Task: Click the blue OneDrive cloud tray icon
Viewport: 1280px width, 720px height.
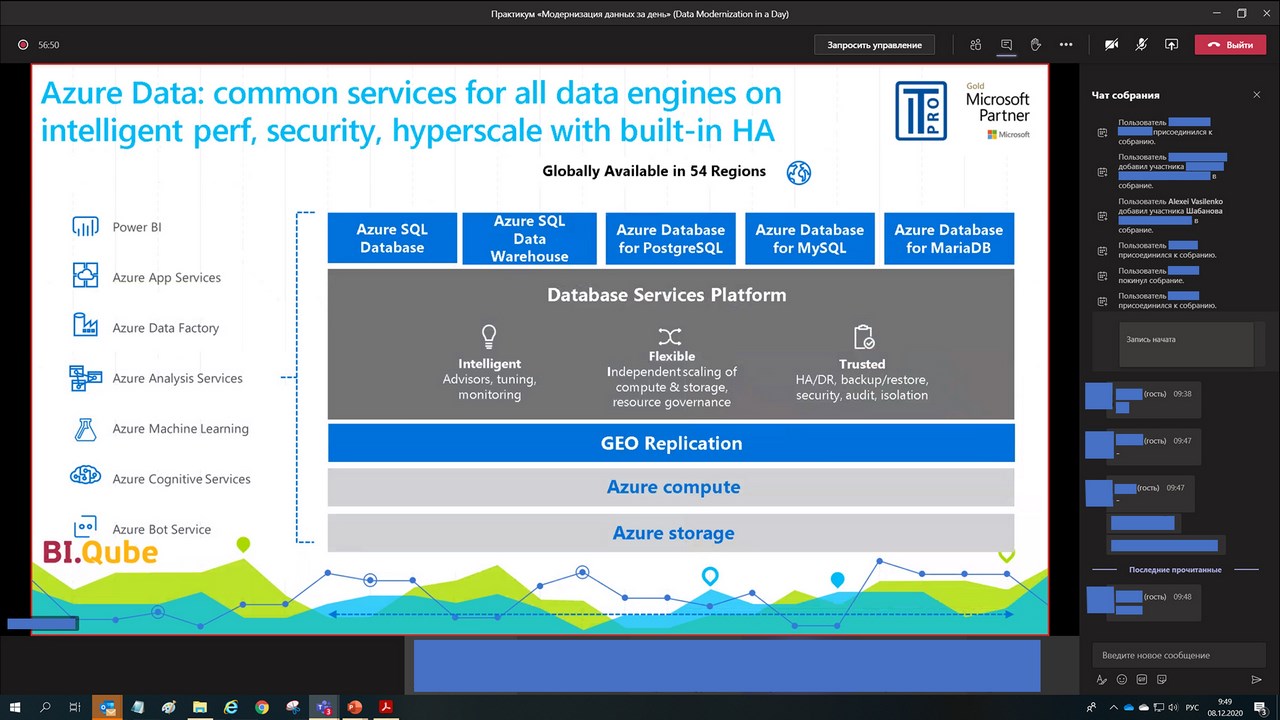Action: (1131, 707)
